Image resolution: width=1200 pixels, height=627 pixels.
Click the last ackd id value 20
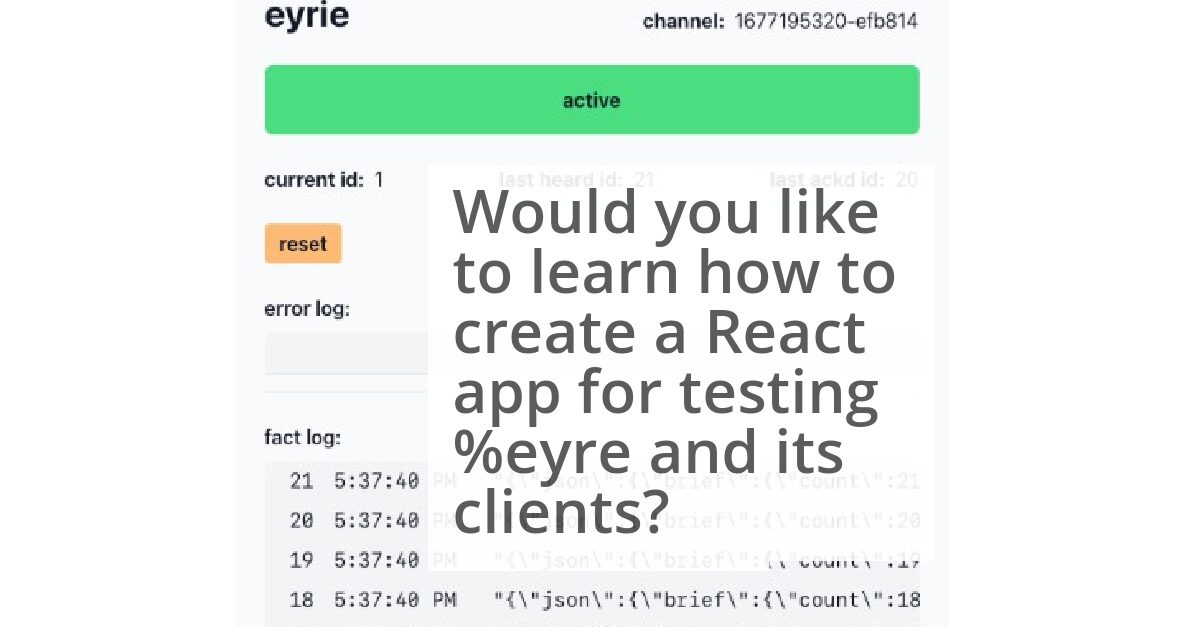tap(910, 180)
